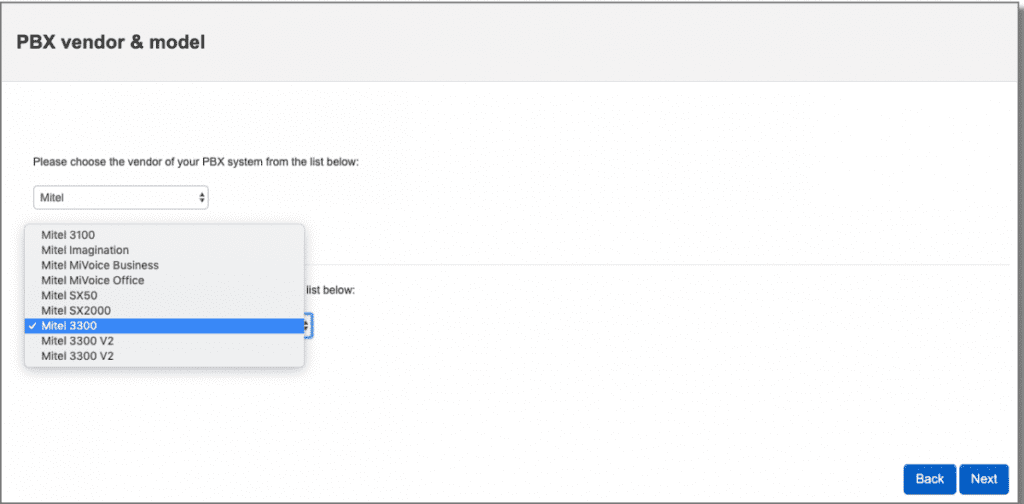Click the checkmark beside Mitel 3300
The image size is (1024, 504).
pyautogui.click(x=33, y=326)
